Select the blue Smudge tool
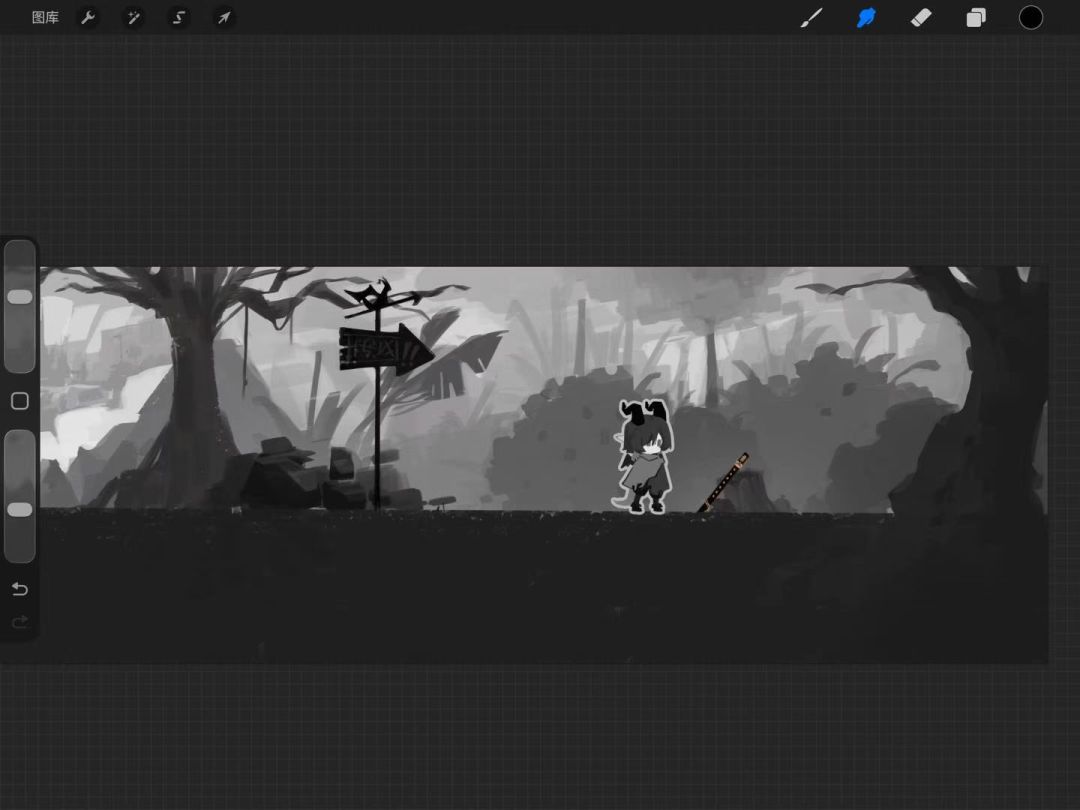Screen dimensions: 1080x810 pyautogui.click(x=866, y=18)
